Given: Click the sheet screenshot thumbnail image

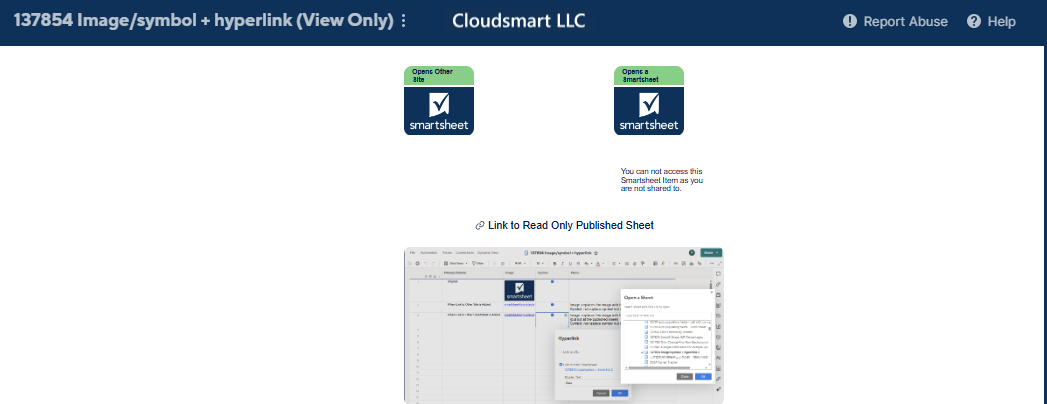Looking at the screenshot, I should (564, 326).
